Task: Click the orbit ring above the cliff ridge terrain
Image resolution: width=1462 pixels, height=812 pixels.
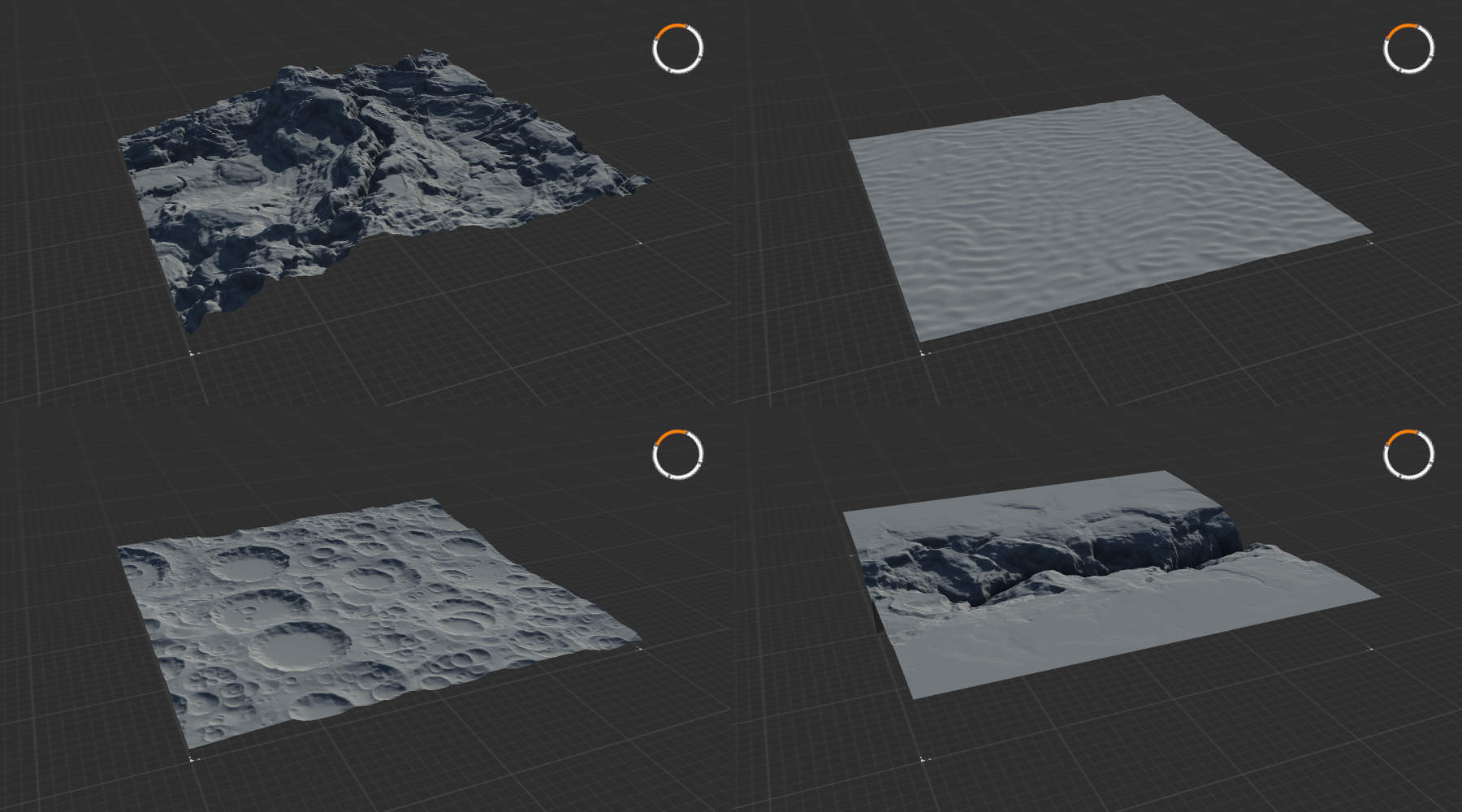Action: tap(1408, 455)
